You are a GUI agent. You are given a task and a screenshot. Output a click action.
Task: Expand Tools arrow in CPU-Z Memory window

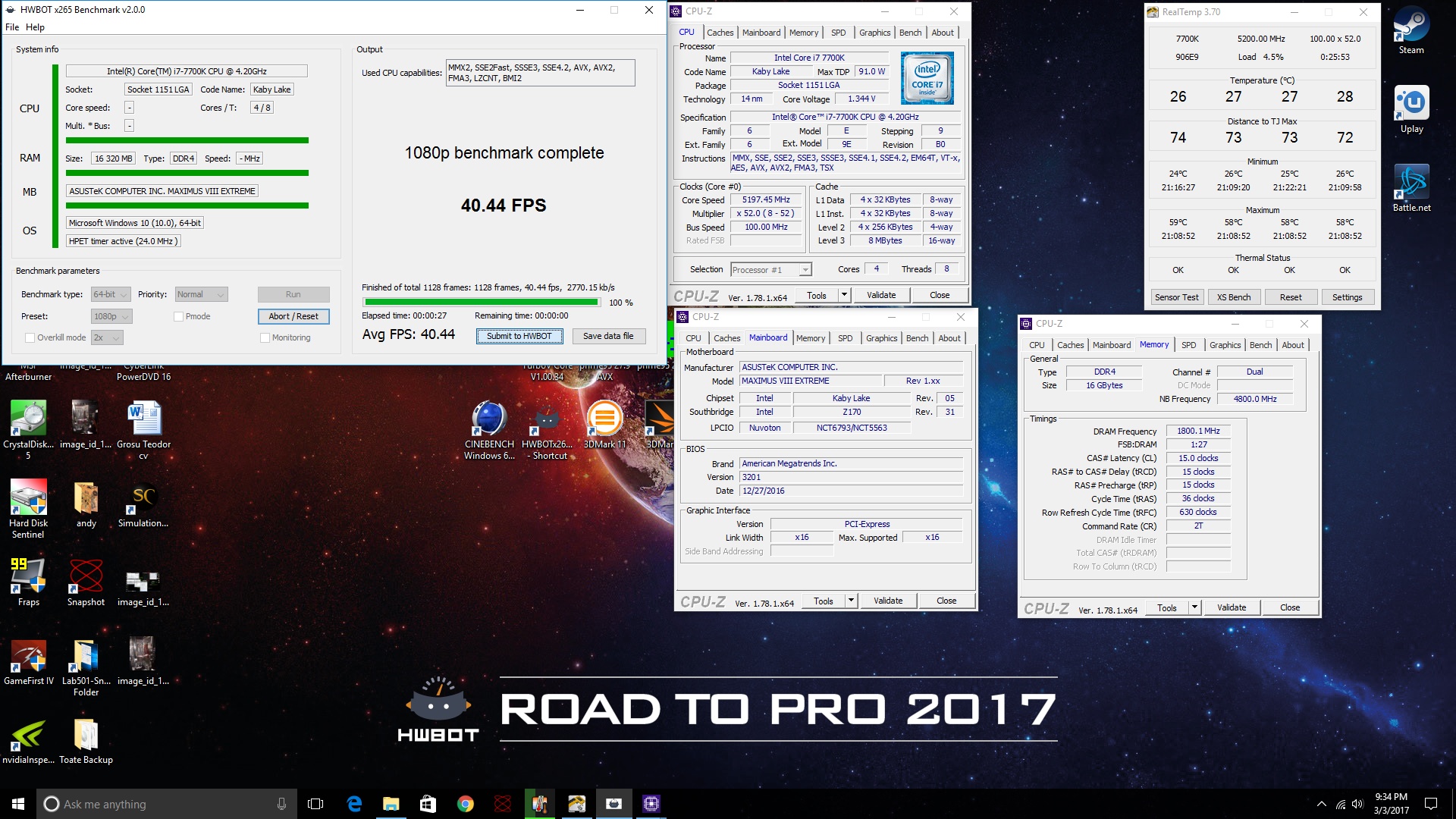[x=1194, y=608]
